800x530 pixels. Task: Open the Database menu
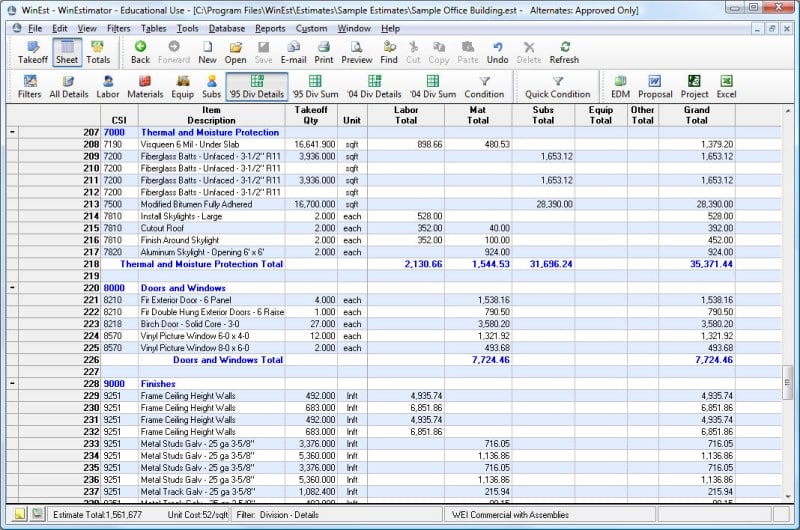[x=227, y=29]
